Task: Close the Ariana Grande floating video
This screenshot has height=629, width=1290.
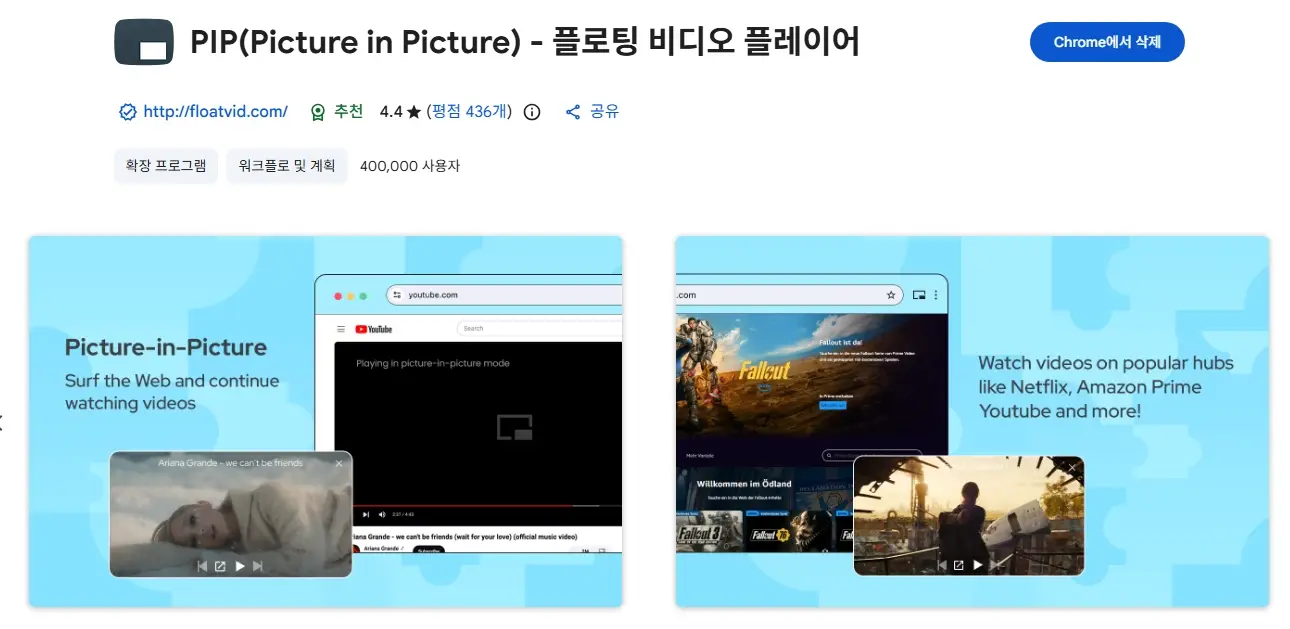Action: 339,463
